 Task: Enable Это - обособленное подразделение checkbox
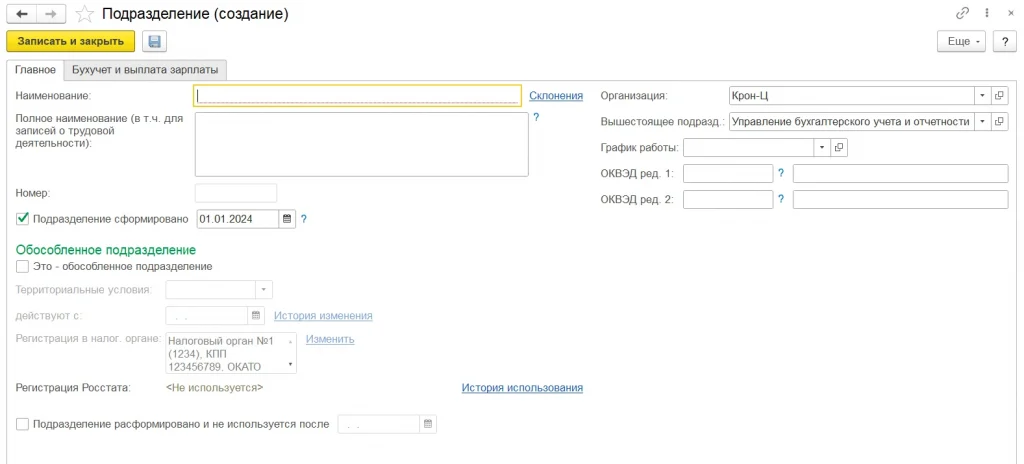(x=23, y=267)
